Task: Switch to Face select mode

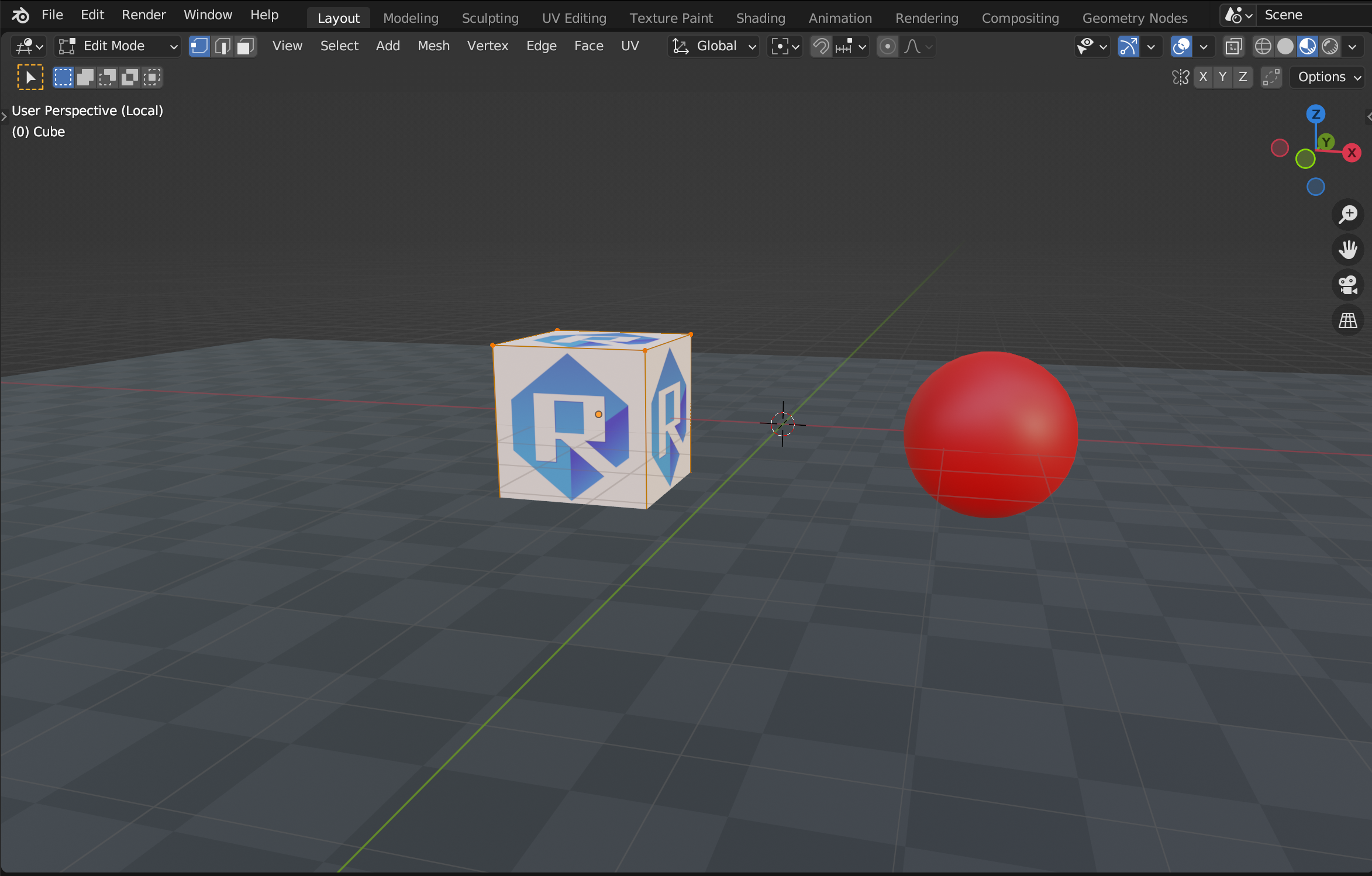Action: pos(245,46)
